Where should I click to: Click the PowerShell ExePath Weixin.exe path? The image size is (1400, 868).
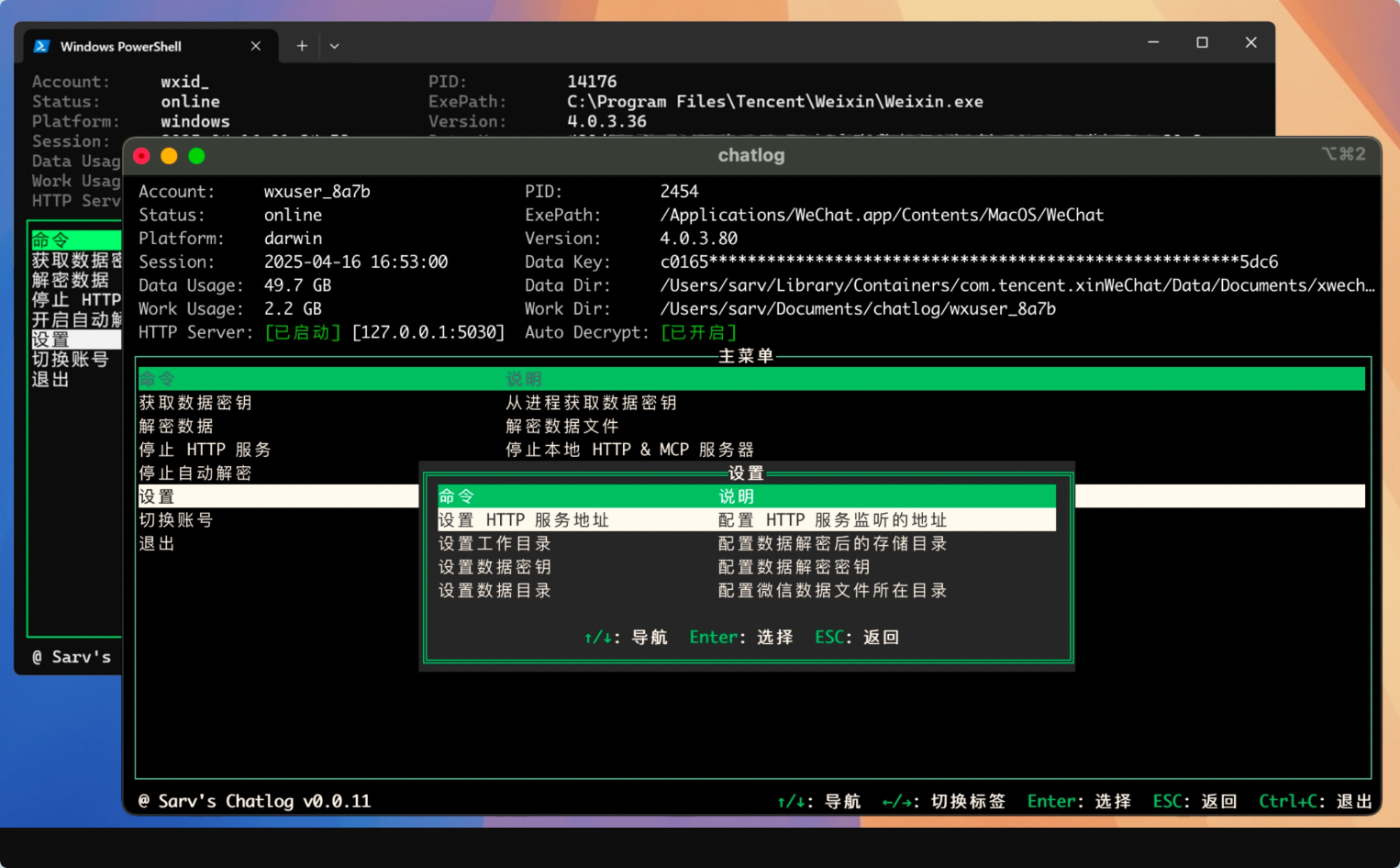coord(775,102)
